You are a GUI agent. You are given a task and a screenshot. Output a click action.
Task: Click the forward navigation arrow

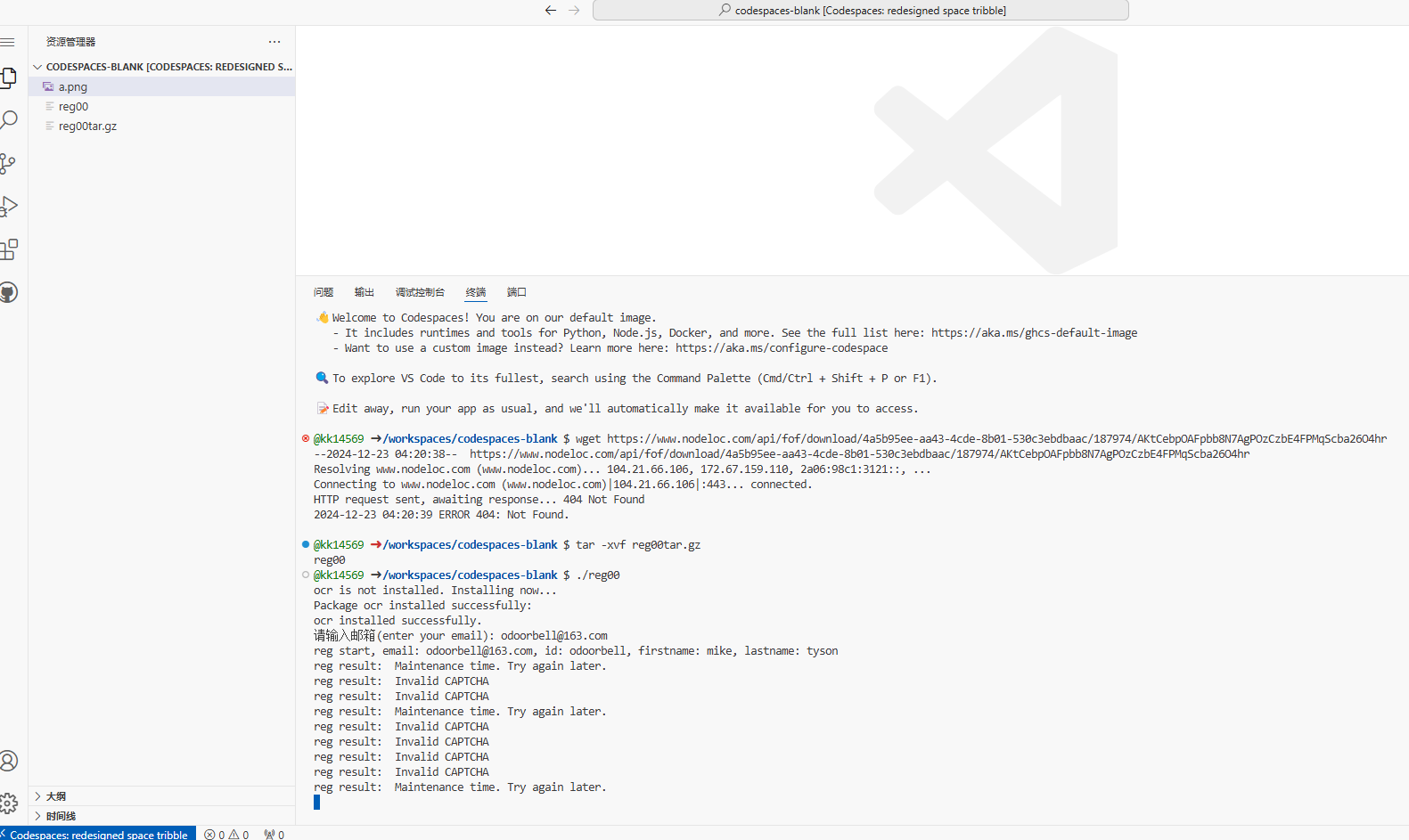click(574, 11)
